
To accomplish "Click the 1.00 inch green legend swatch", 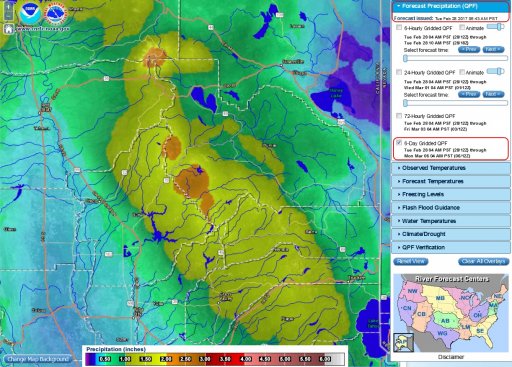I will (125, 359).
